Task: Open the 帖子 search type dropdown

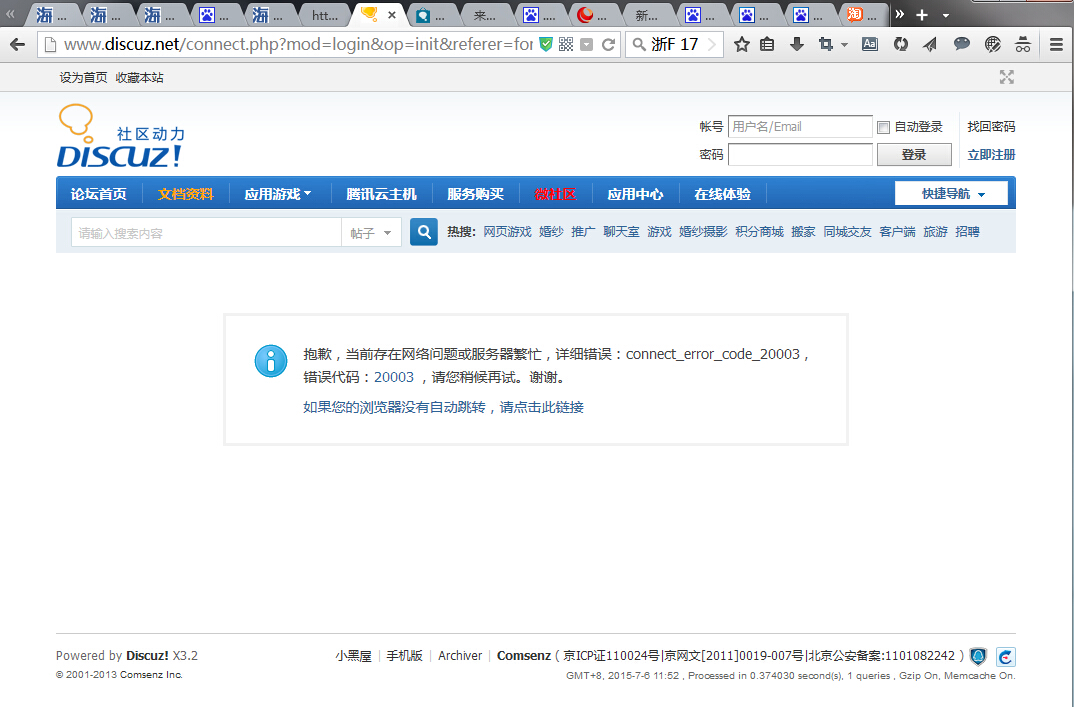Action: (371, 233)
